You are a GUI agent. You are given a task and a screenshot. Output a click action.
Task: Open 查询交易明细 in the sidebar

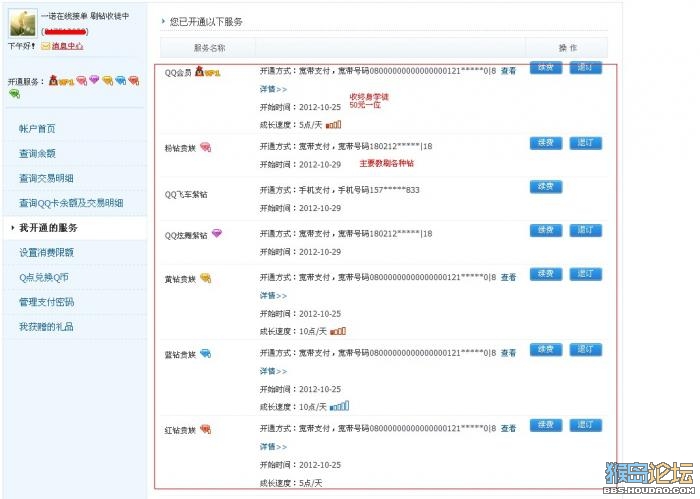coord(46,179)
